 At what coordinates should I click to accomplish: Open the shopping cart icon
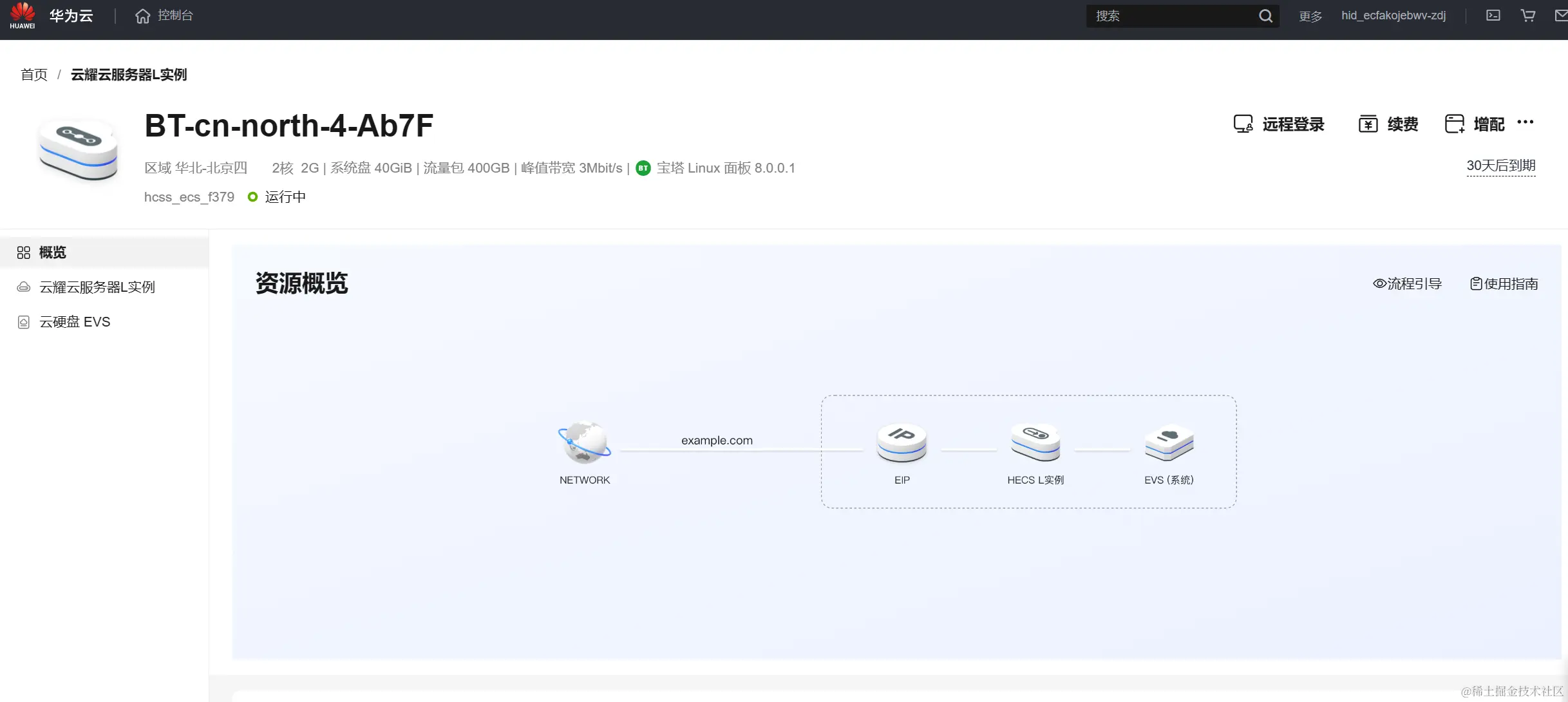(x=1527, y=15)
